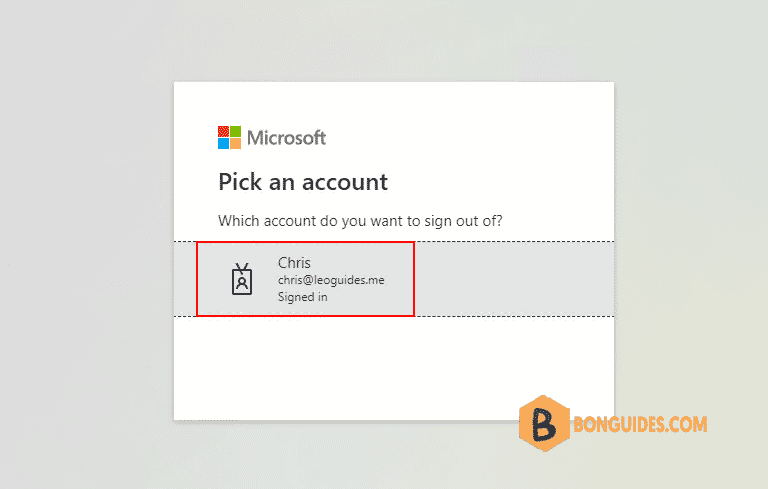Click the sign out question text
The width and height of the screenshot is (768, 489).
360,221
